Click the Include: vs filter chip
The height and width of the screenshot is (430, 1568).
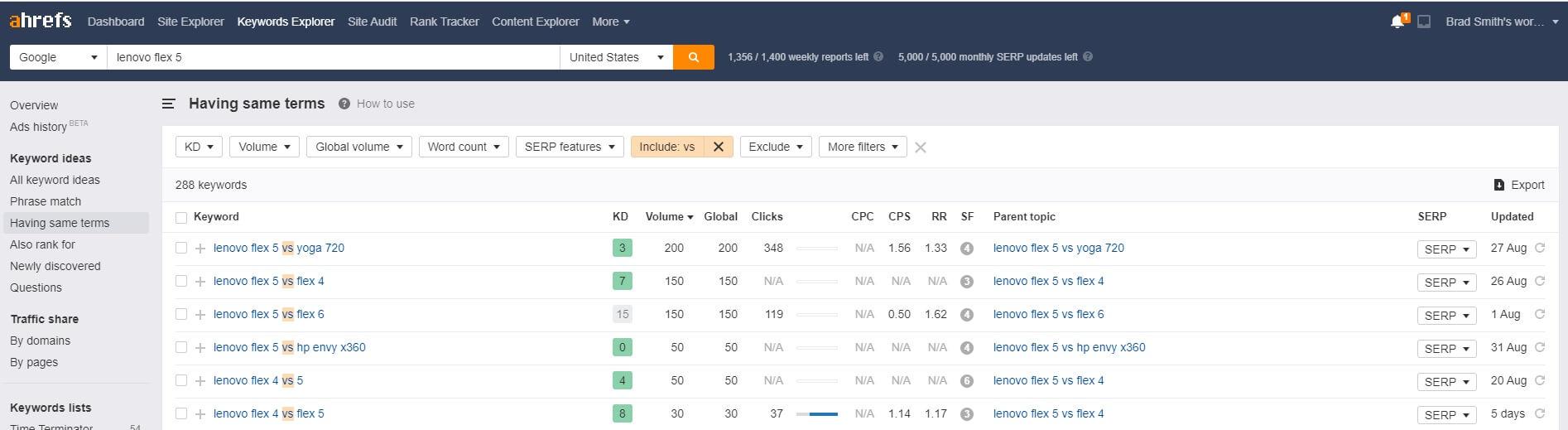[667, 147]
